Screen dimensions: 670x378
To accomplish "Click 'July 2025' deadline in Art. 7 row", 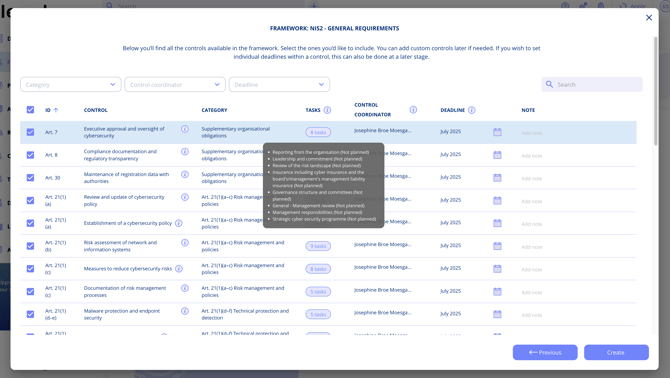I will tap(450, 132).
